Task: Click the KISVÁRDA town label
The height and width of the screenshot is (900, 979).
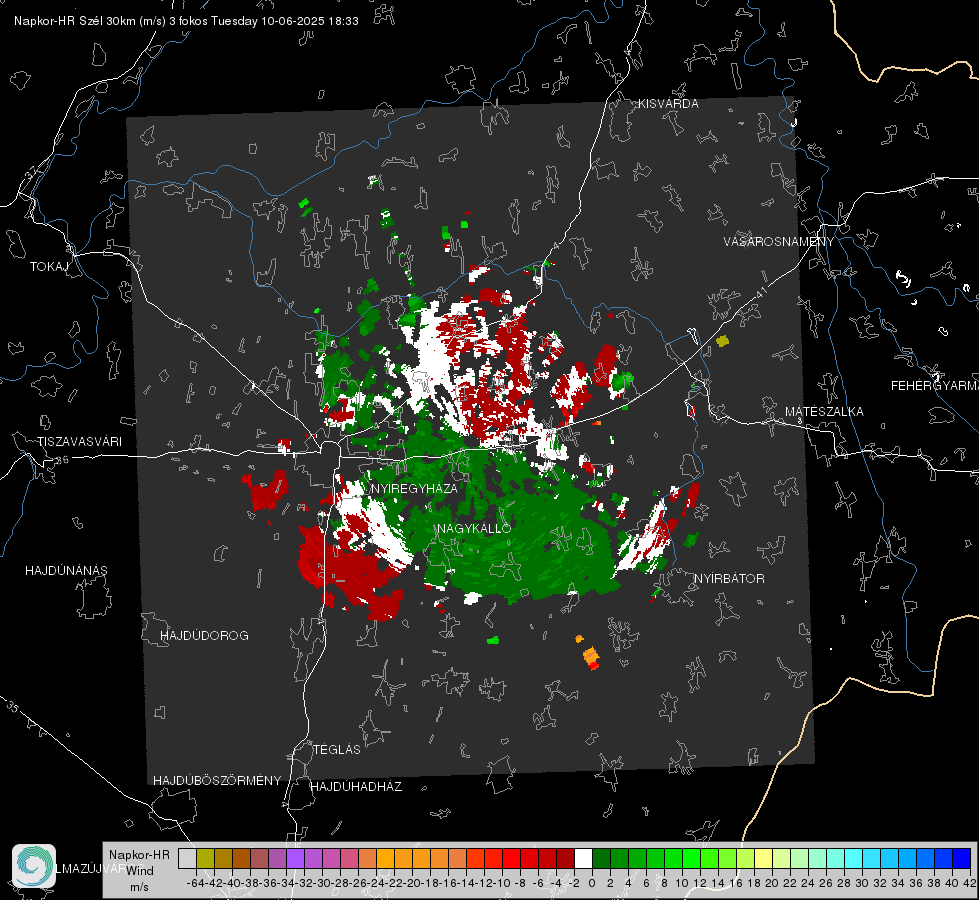Action: tap(668, 104)
